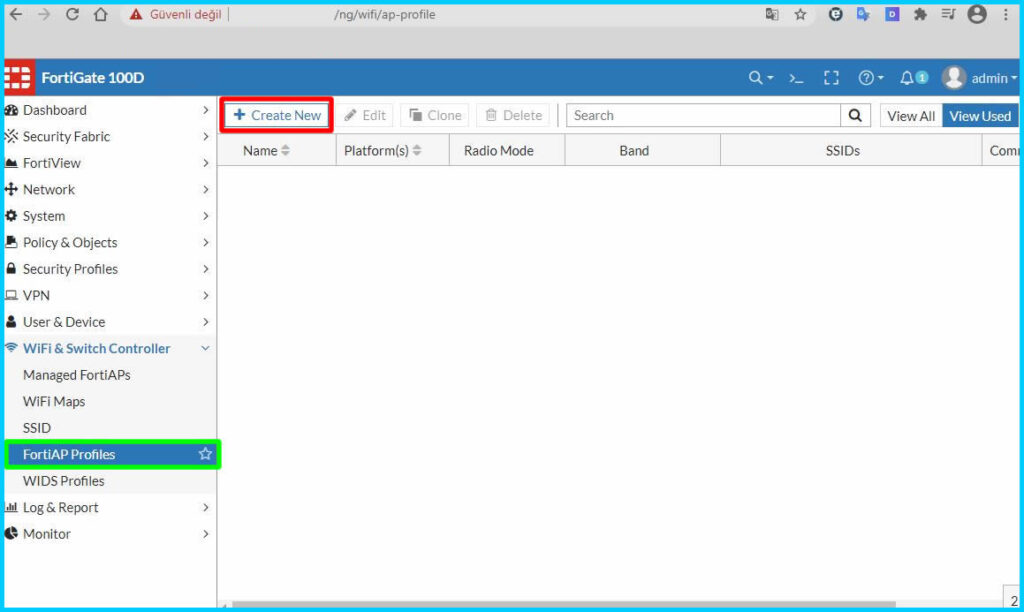
Task: Switch to View All
Action: [x=911, y=116]
